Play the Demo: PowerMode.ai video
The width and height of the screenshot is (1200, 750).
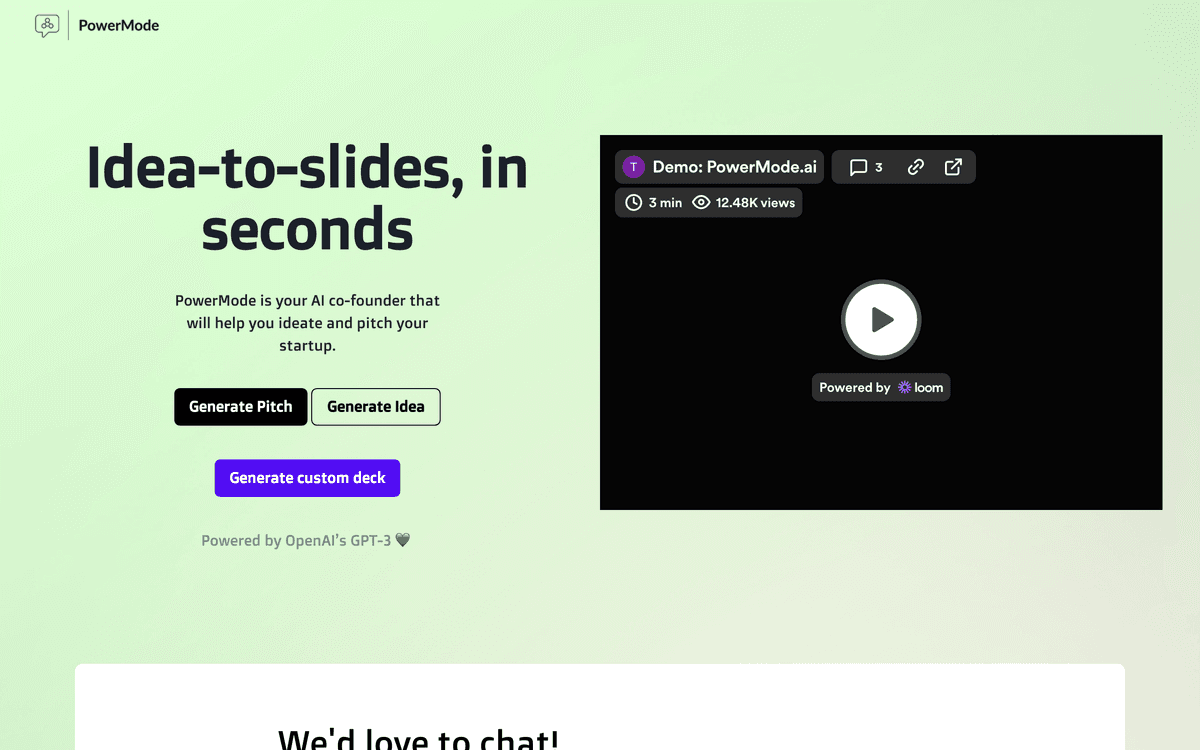point(881,320)
